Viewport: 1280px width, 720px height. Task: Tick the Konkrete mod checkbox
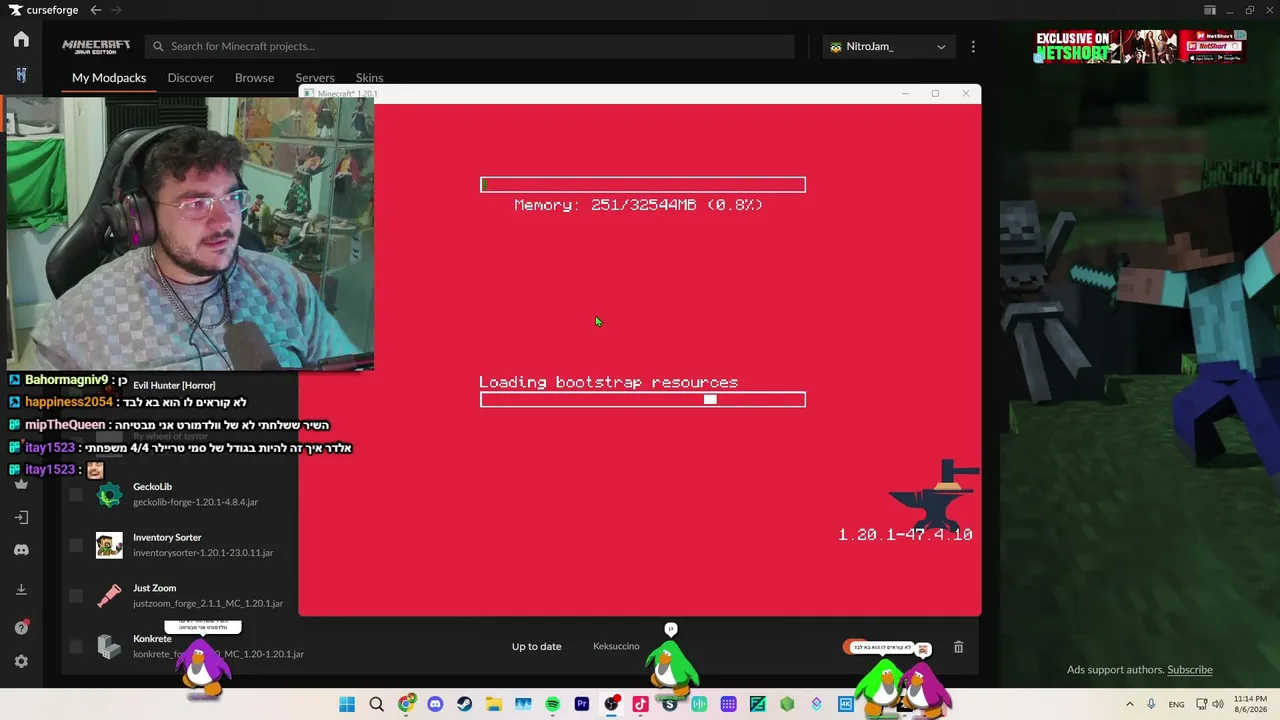(x=76, y=647)
